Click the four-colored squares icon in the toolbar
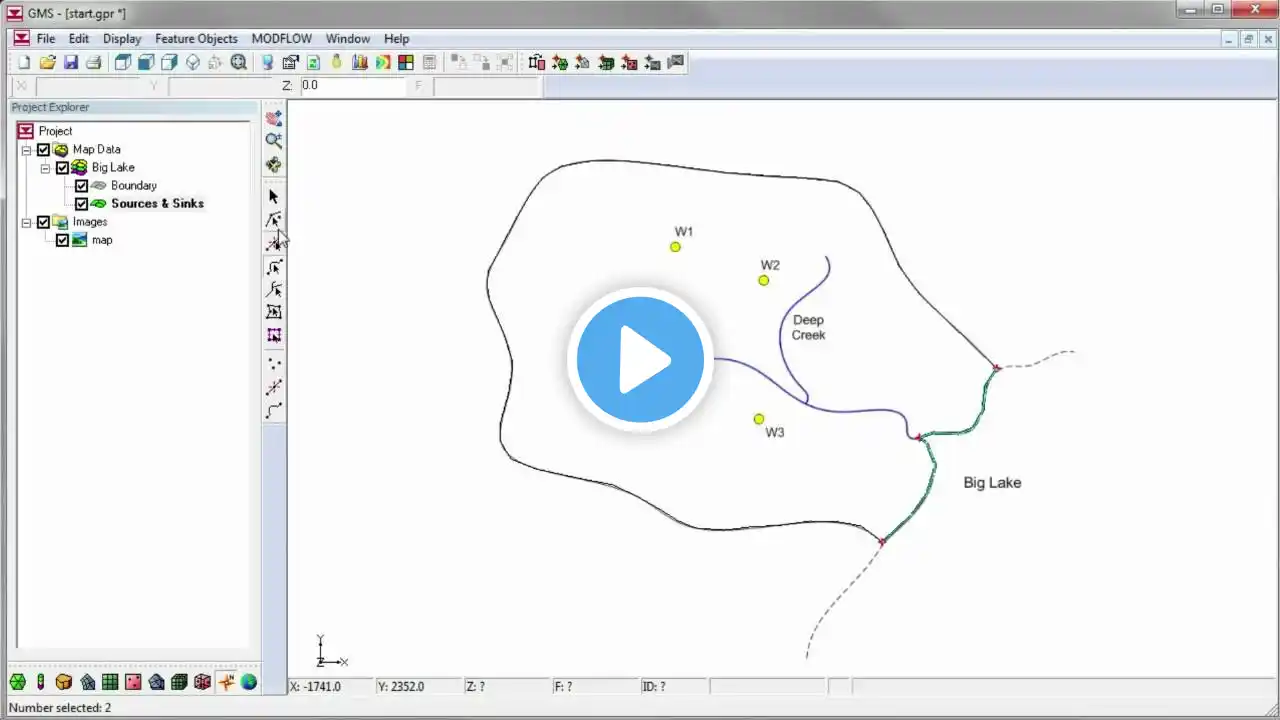This screenshot has height=720, width=1280. pos(406,62)
